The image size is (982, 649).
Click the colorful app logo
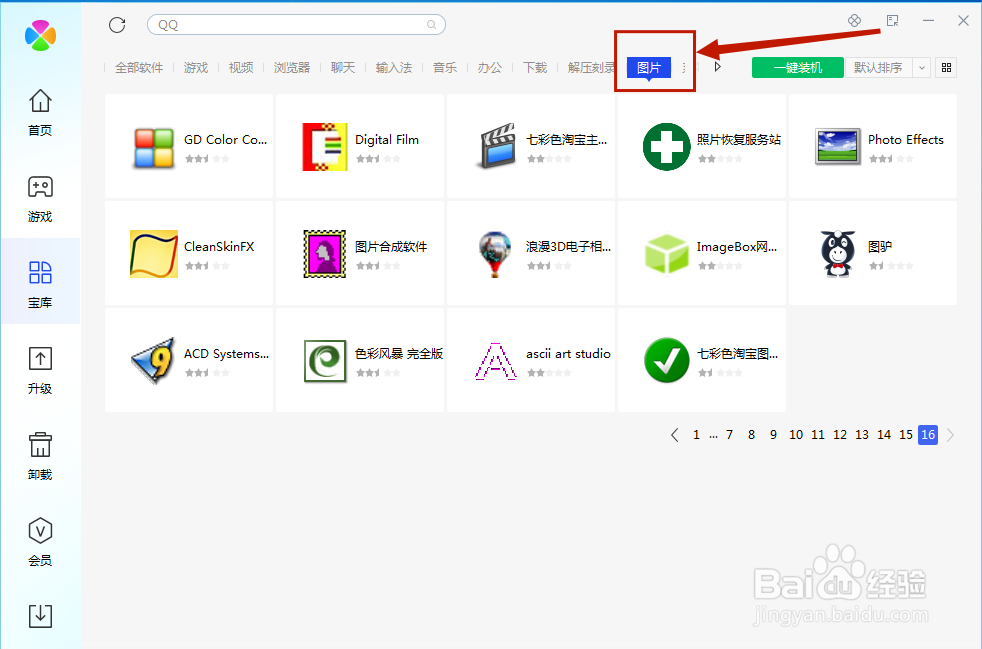[x=40, y=35]
